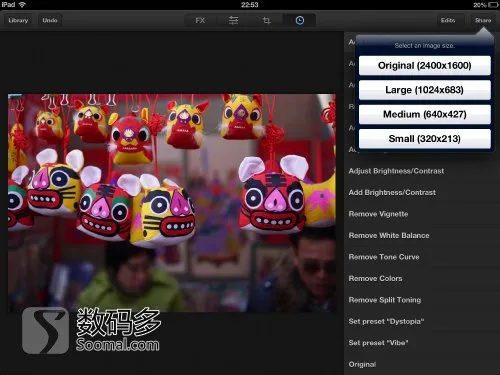Choose Small (320x213) image size
The width and height of the screenshot is (500, 375).
point(425,139)
